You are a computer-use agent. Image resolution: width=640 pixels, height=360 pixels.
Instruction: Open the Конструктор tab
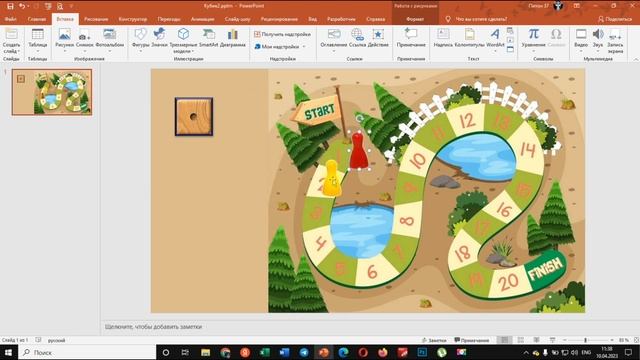[133, 19]
